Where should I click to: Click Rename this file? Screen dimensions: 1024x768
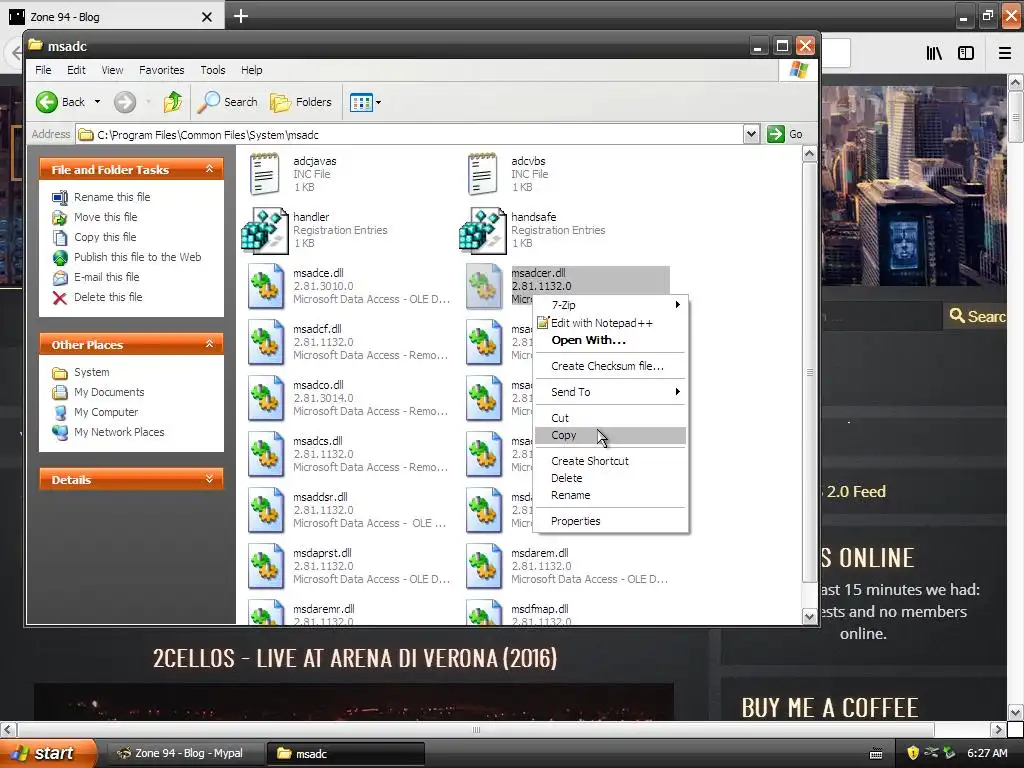click(x=112, y=197)
